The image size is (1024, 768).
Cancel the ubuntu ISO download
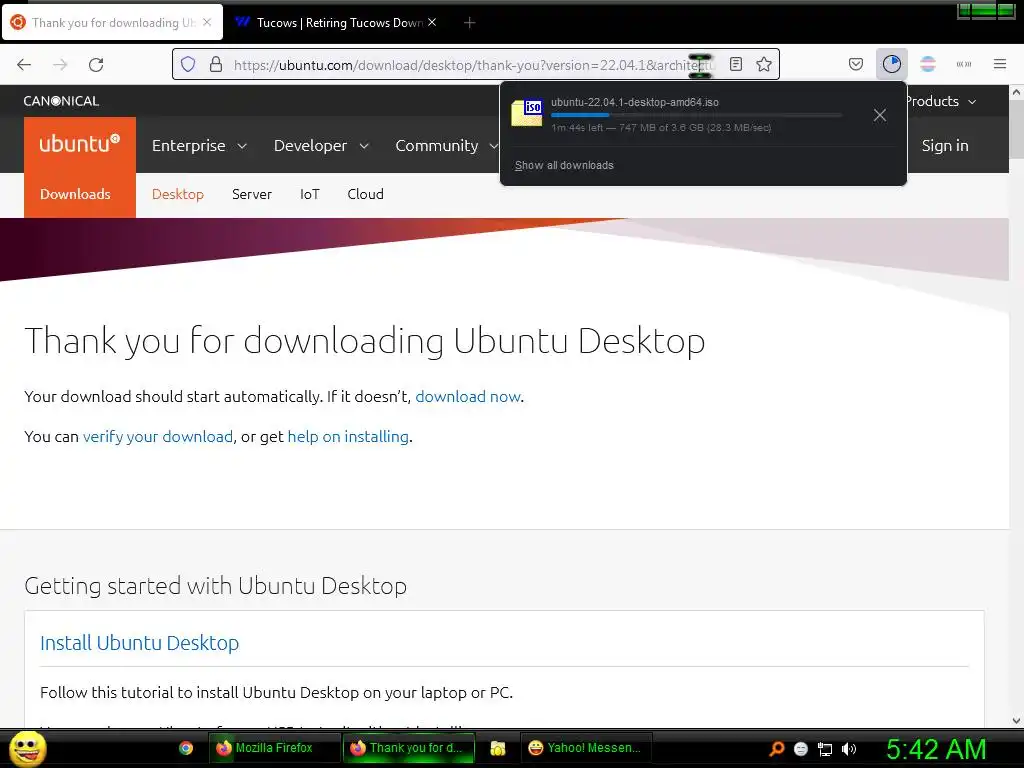click(880, 115)
